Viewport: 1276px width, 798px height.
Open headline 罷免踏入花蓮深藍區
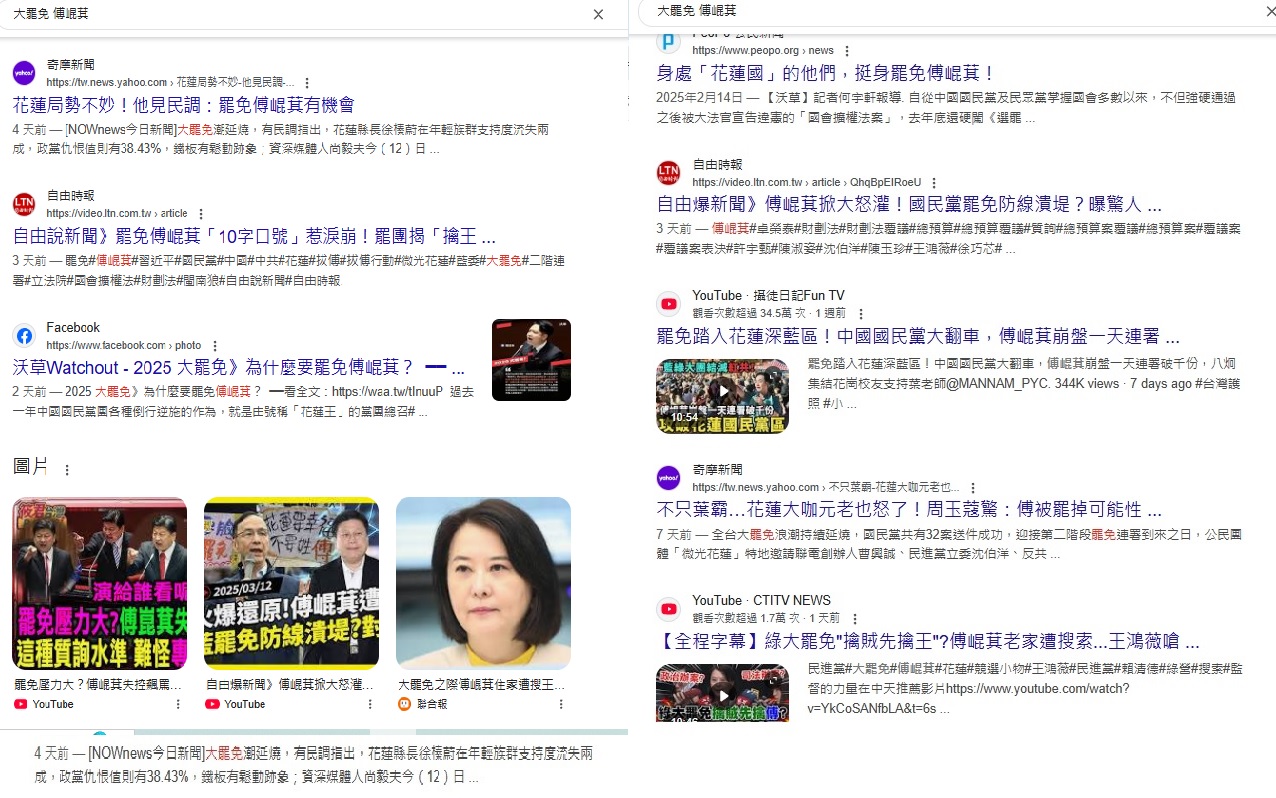point(918,336)
